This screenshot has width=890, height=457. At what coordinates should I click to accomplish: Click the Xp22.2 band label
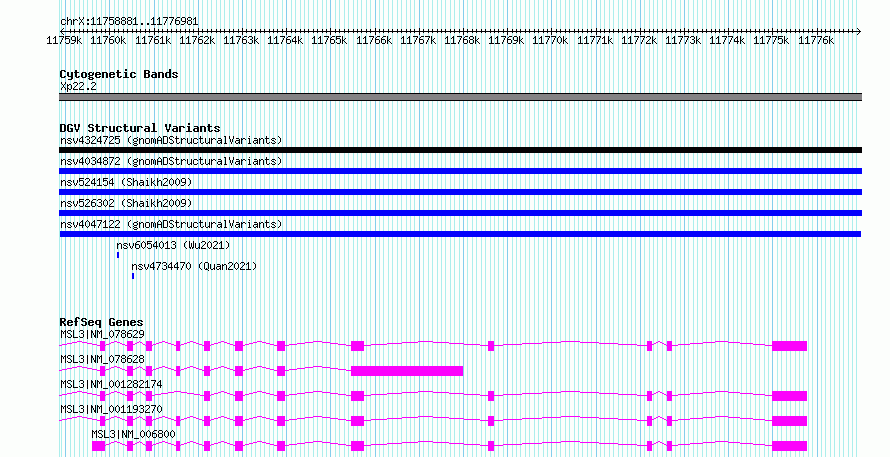pyautogui.click(x=78, y=86)
